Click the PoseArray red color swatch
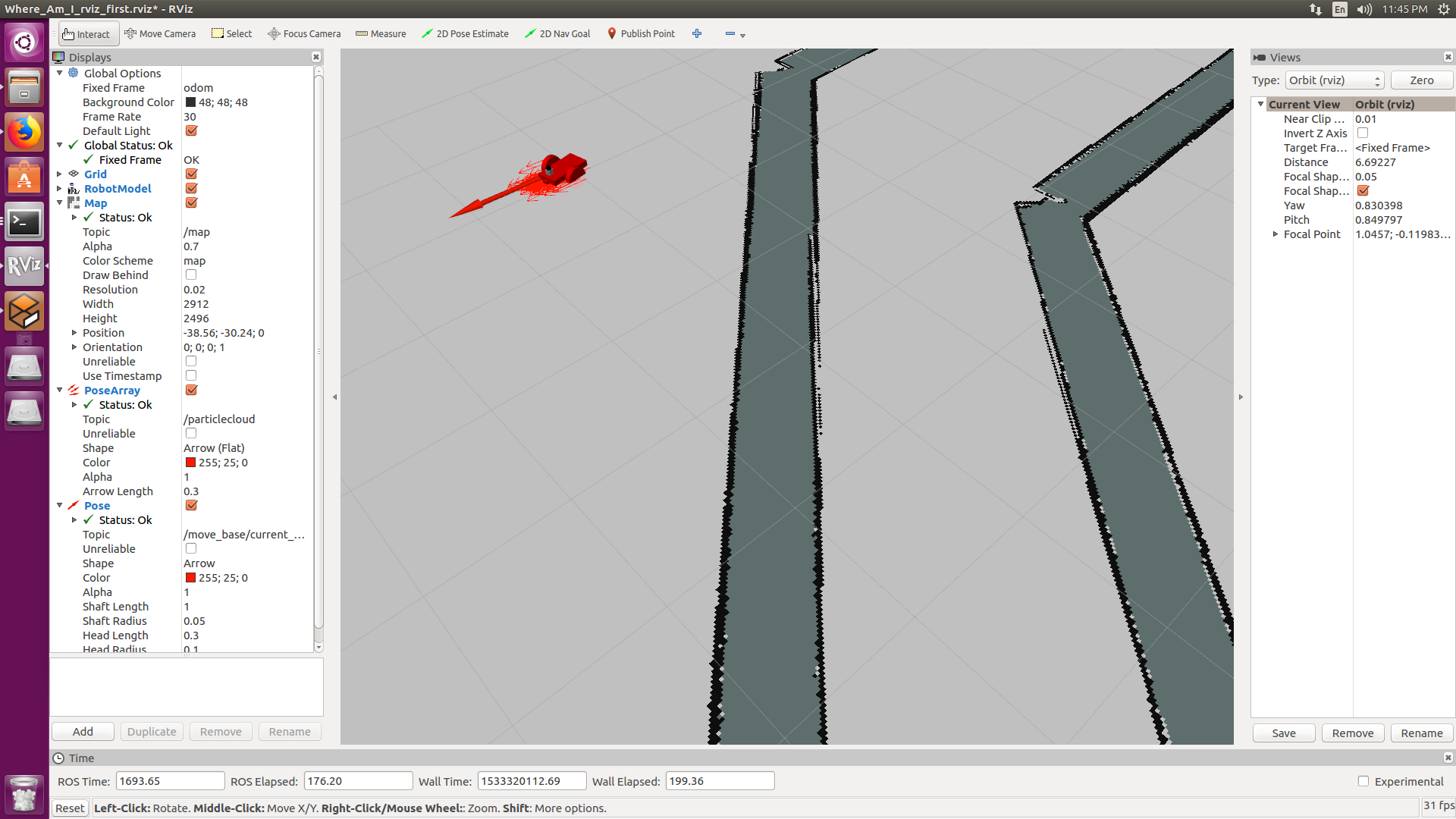The height and width of the screenshot is (819, 1456). [190, 463]
